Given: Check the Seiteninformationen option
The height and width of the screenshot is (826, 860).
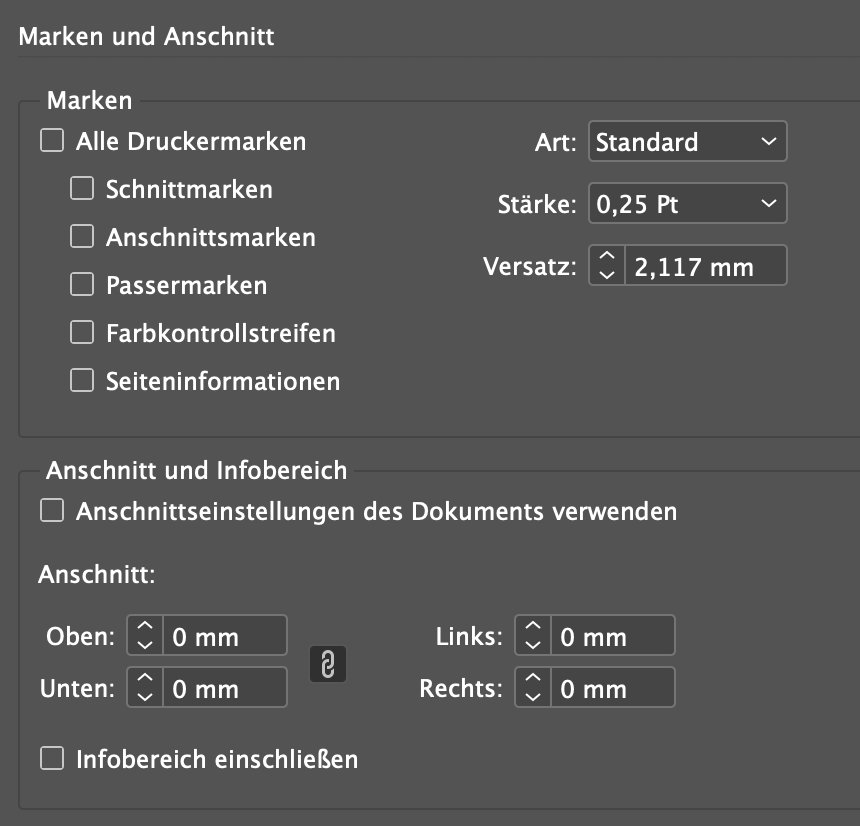Looking at the screenshot, I should (x=82, y=380).
